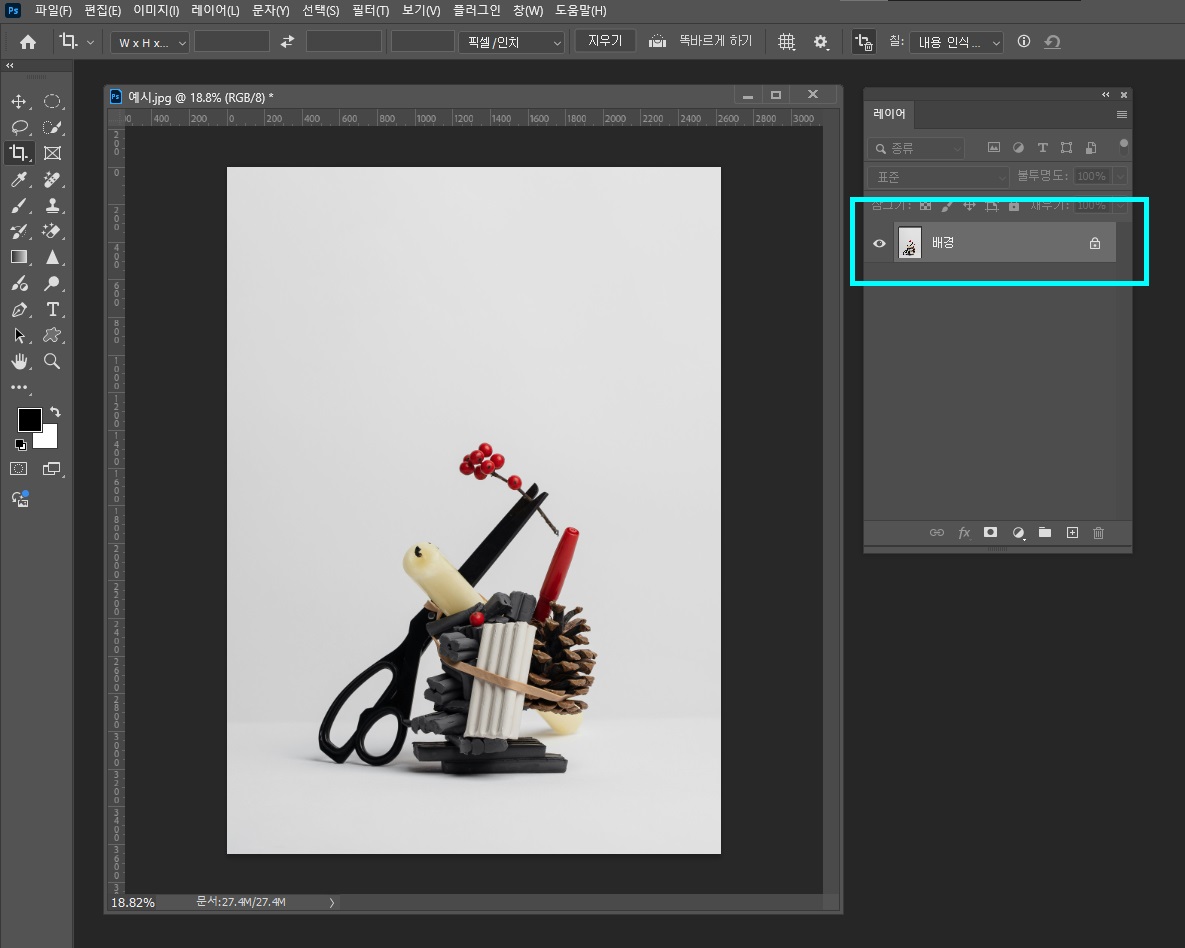Click the Home icon in options bar

click(28, 42)
